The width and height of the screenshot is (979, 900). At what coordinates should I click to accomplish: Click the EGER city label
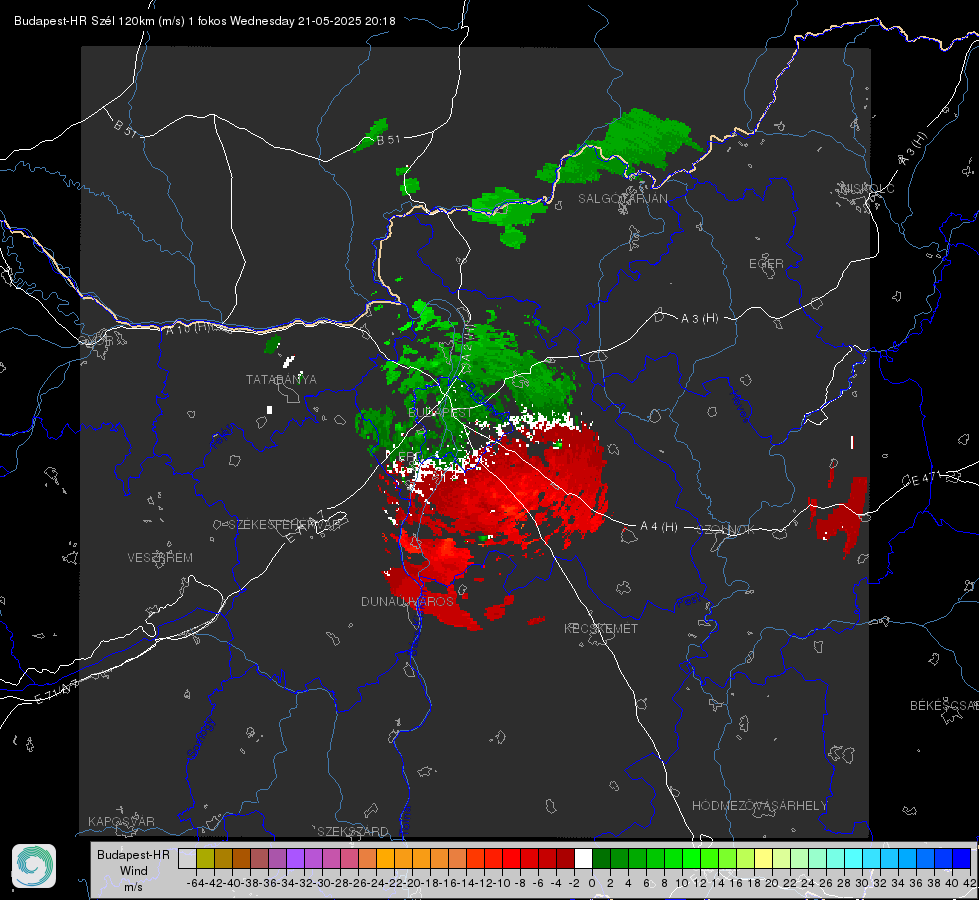[766, 264]
